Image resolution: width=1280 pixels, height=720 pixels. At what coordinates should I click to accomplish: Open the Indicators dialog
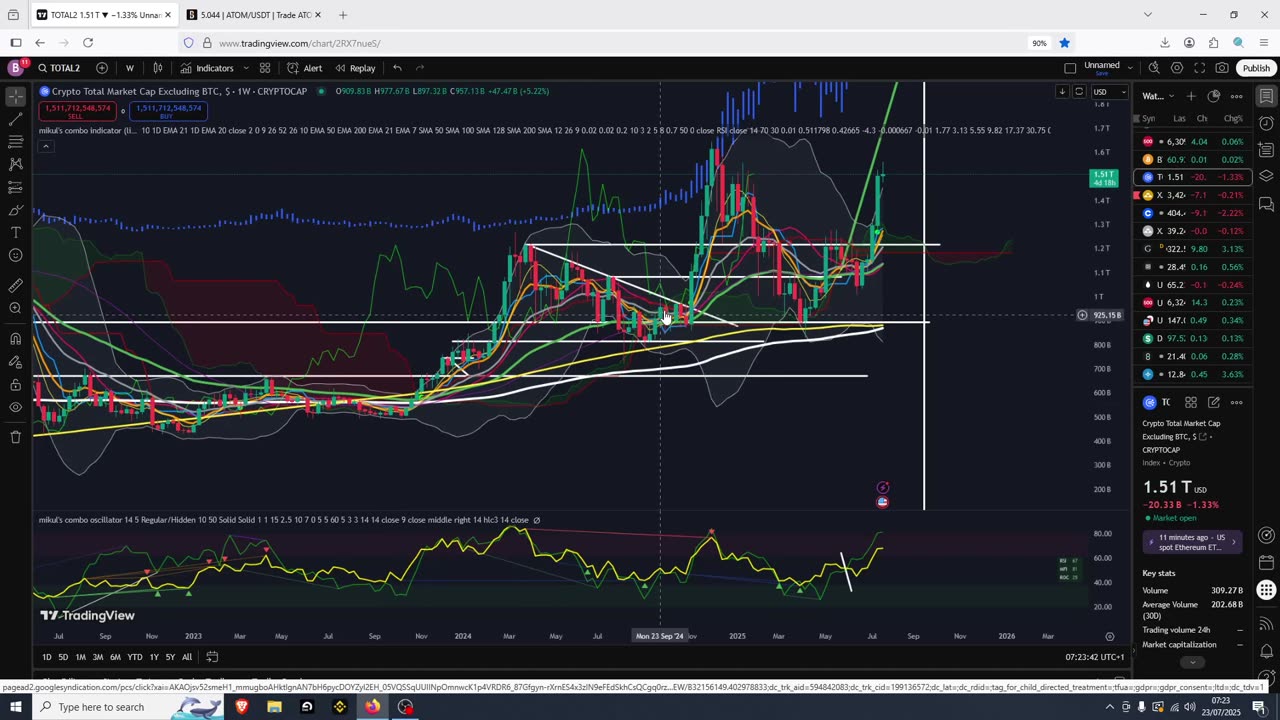(x=207, y=68)
